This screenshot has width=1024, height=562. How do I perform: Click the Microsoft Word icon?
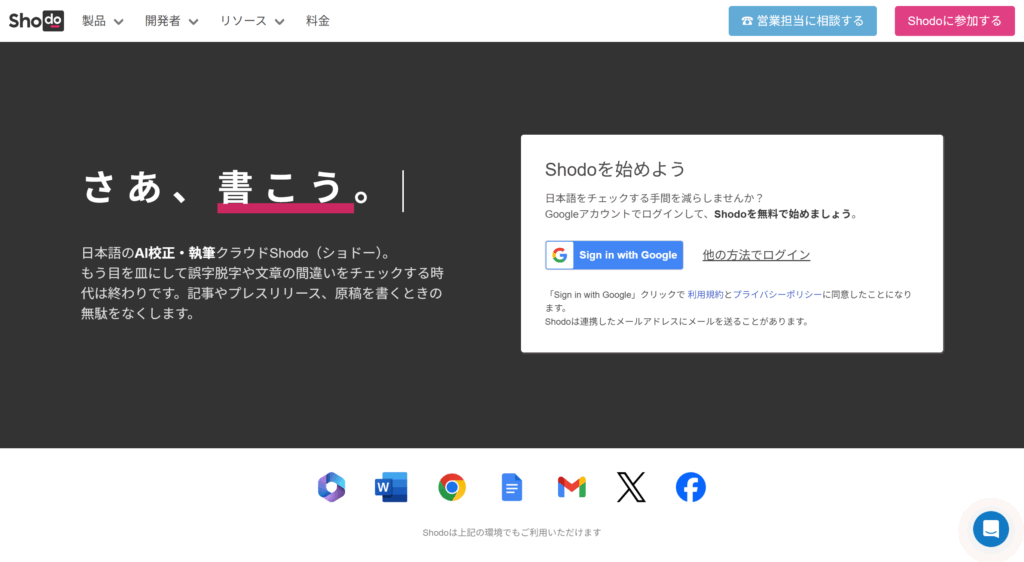pos(391,487)
